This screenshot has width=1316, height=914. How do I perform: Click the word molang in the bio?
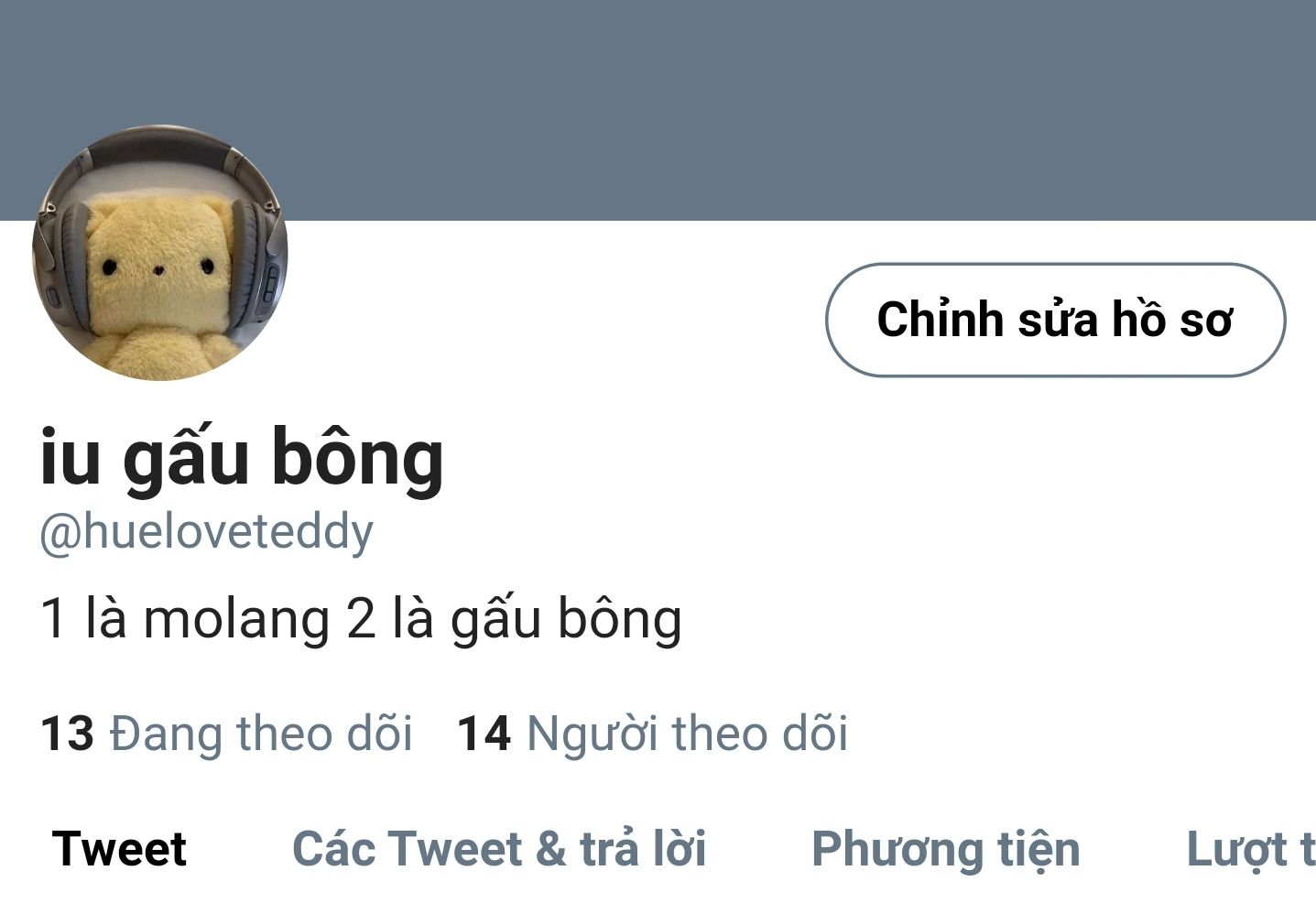point(236,620)
